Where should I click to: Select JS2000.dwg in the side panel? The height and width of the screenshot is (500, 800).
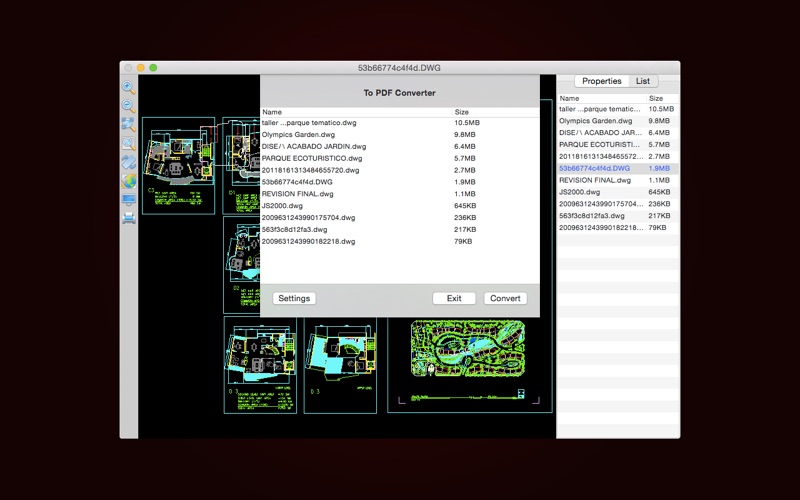618,192
